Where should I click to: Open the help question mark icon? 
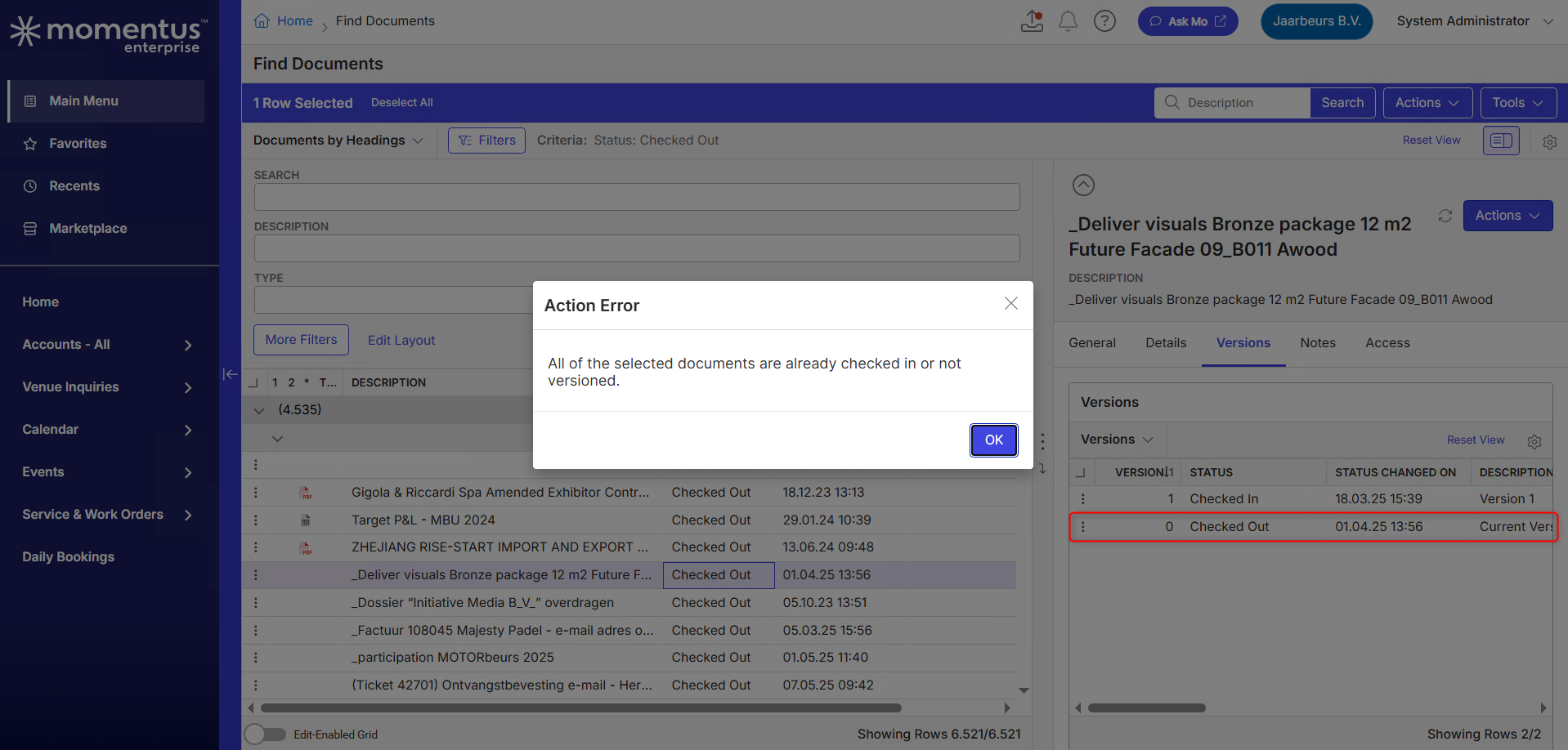coord(1104,21)
